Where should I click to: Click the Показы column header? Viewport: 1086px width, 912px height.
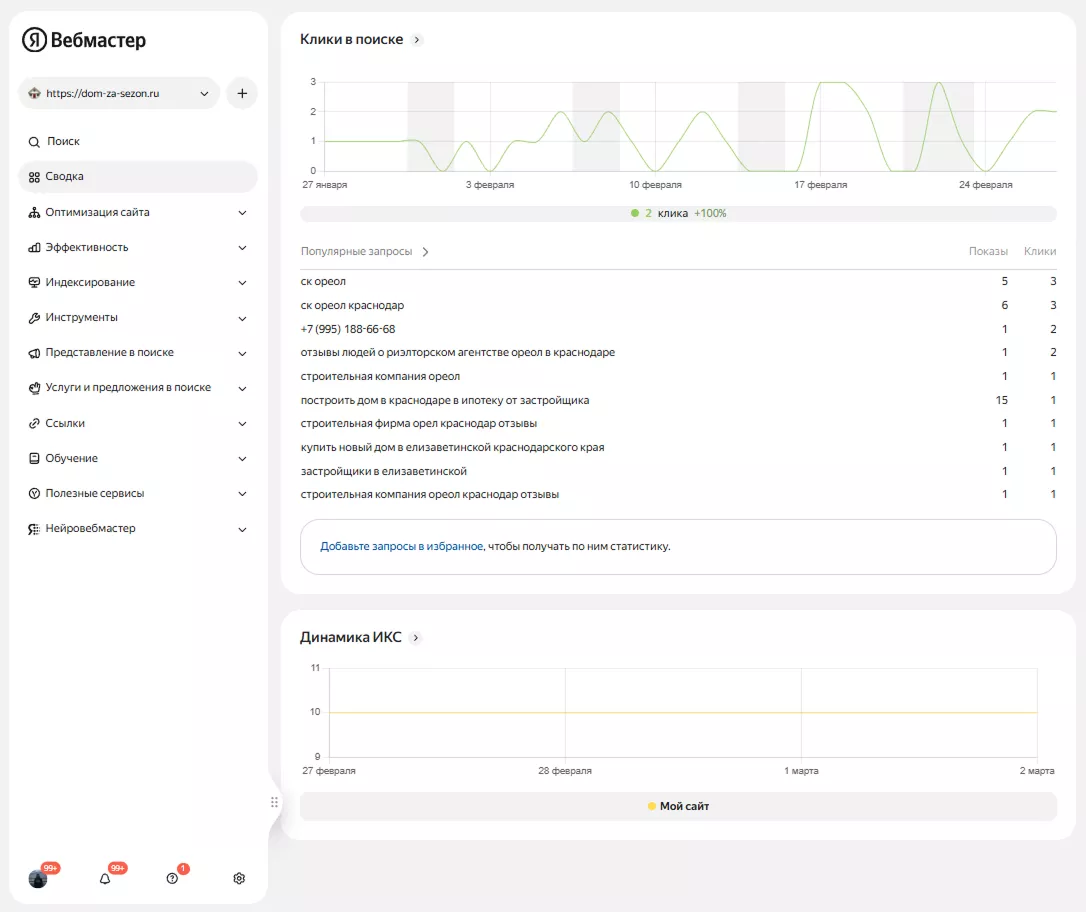(x=988, y=251)
